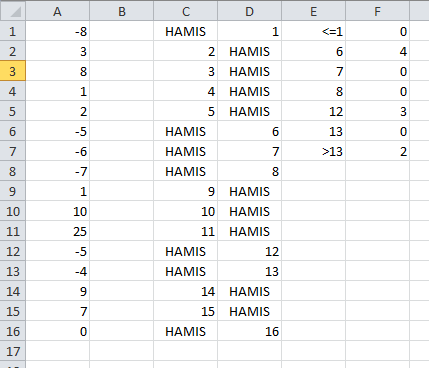Select row 11 header
The width and height of the screenshot is (429, 368).
pyautogui.click(x=13, y=231)
